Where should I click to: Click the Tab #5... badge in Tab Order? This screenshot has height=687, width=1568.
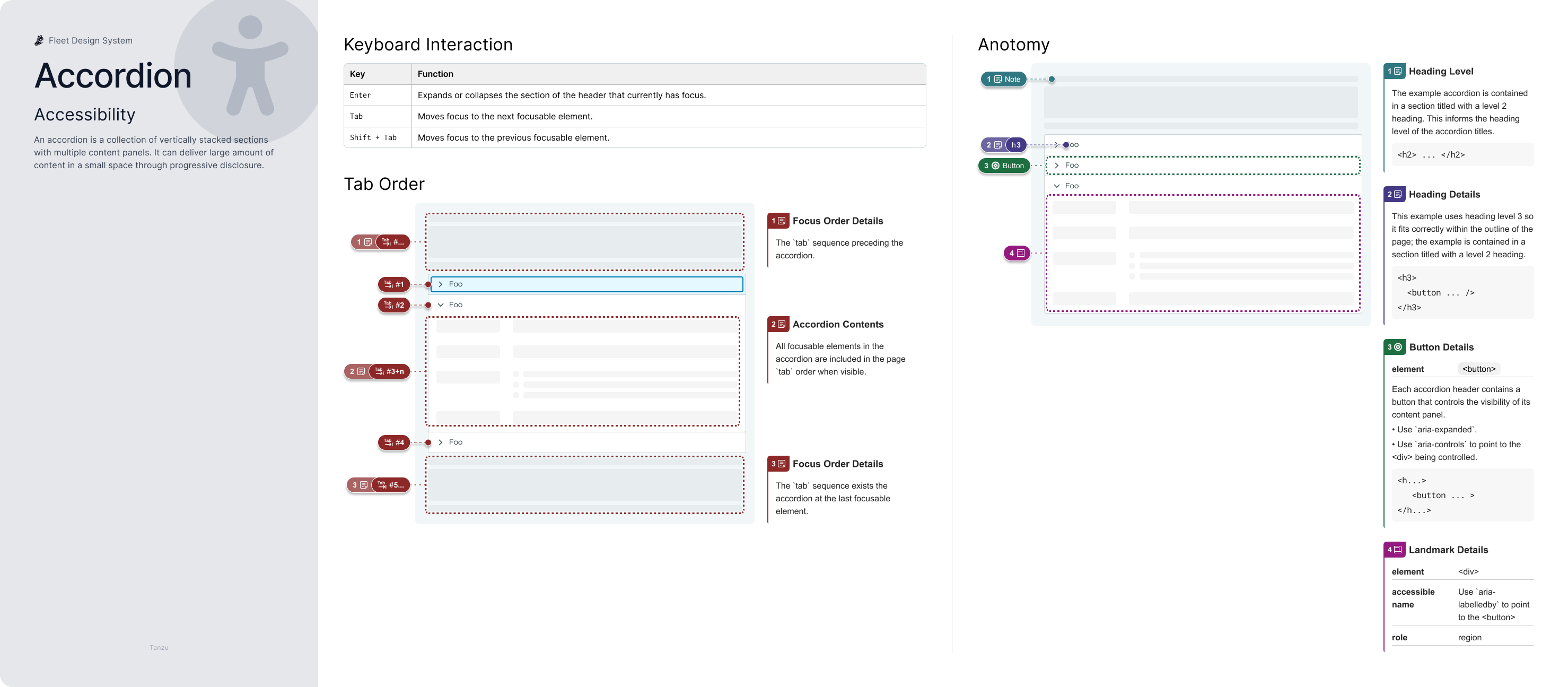(390, 485)
